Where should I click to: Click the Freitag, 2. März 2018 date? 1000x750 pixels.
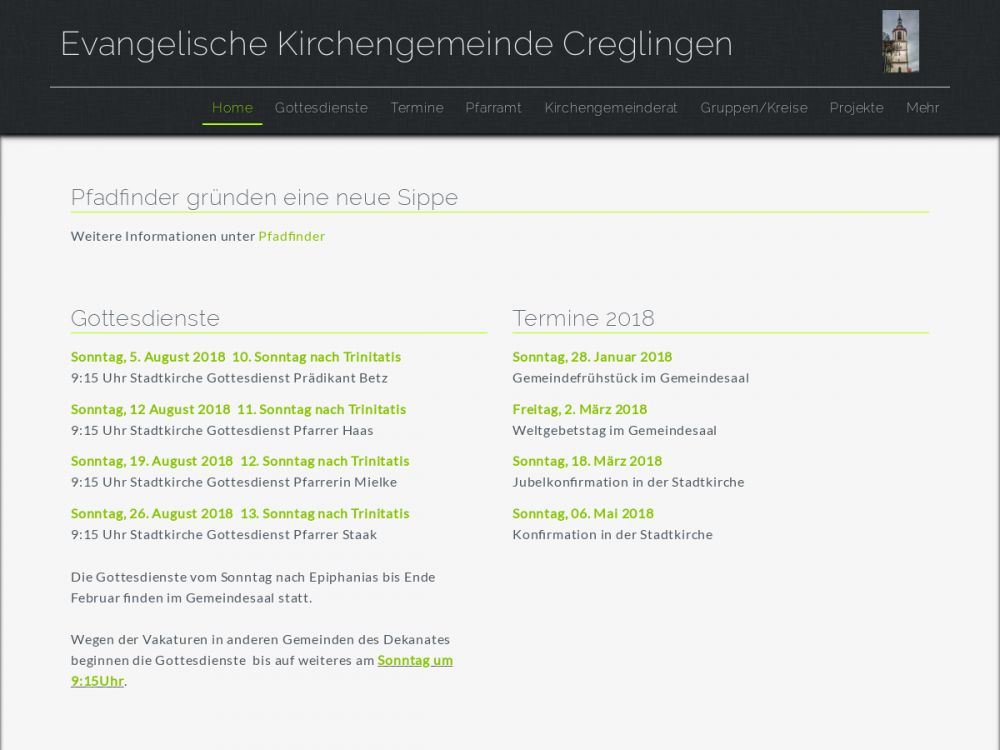[x=579, y=409]
